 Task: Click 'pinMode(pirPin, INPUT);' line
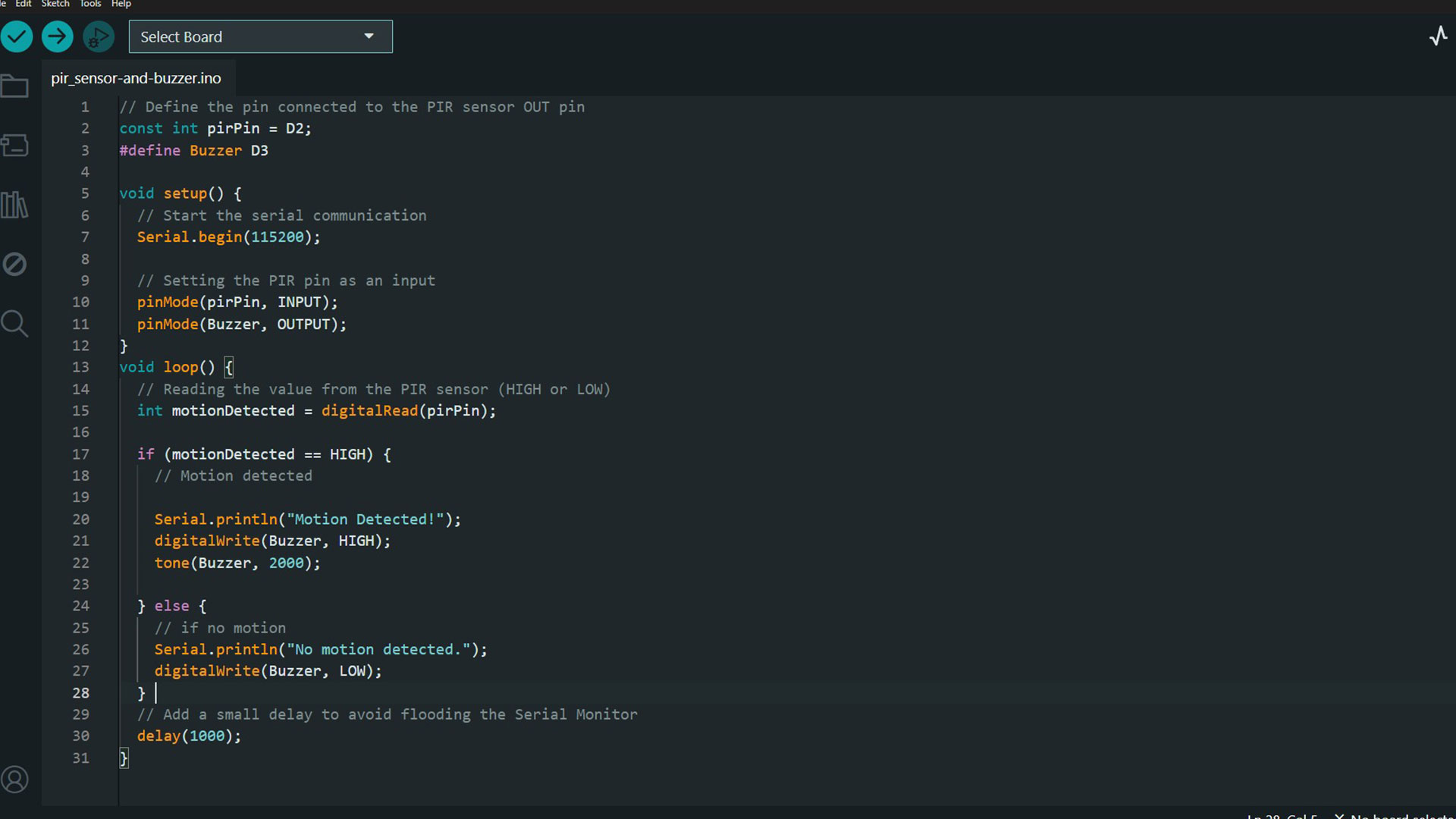(237, 302)
